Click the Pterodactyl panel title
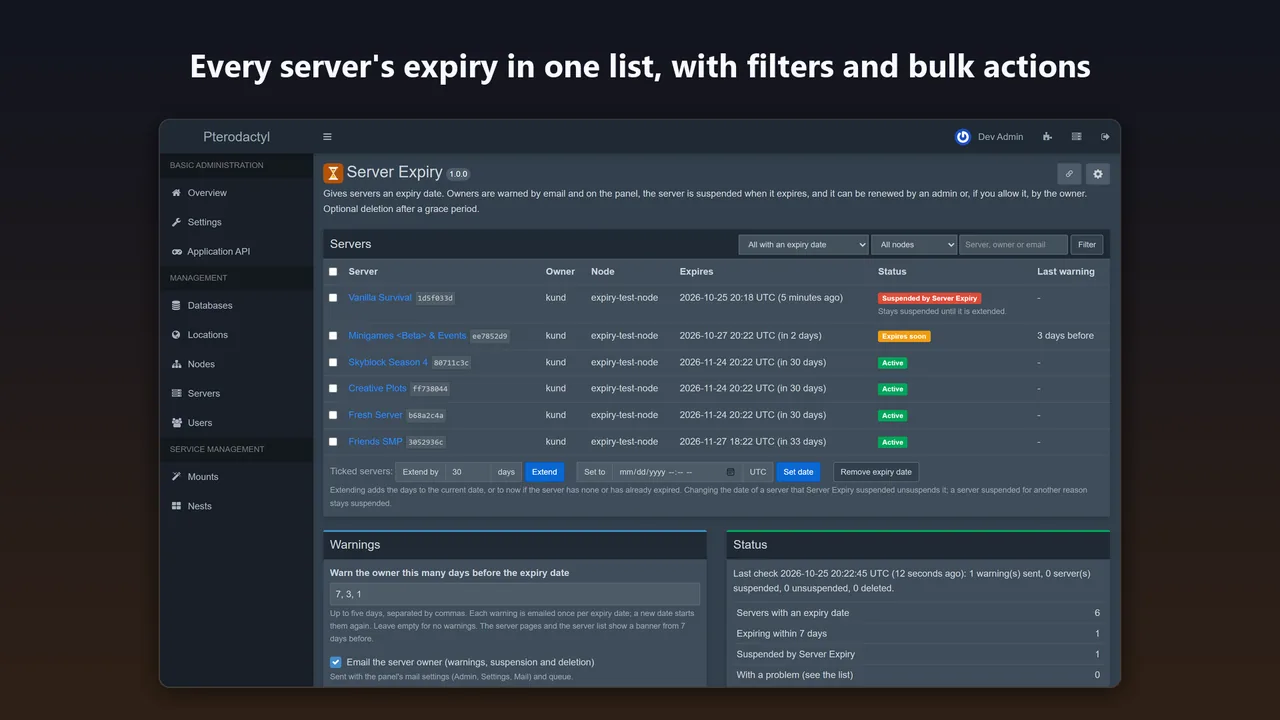 pos(237,137)
